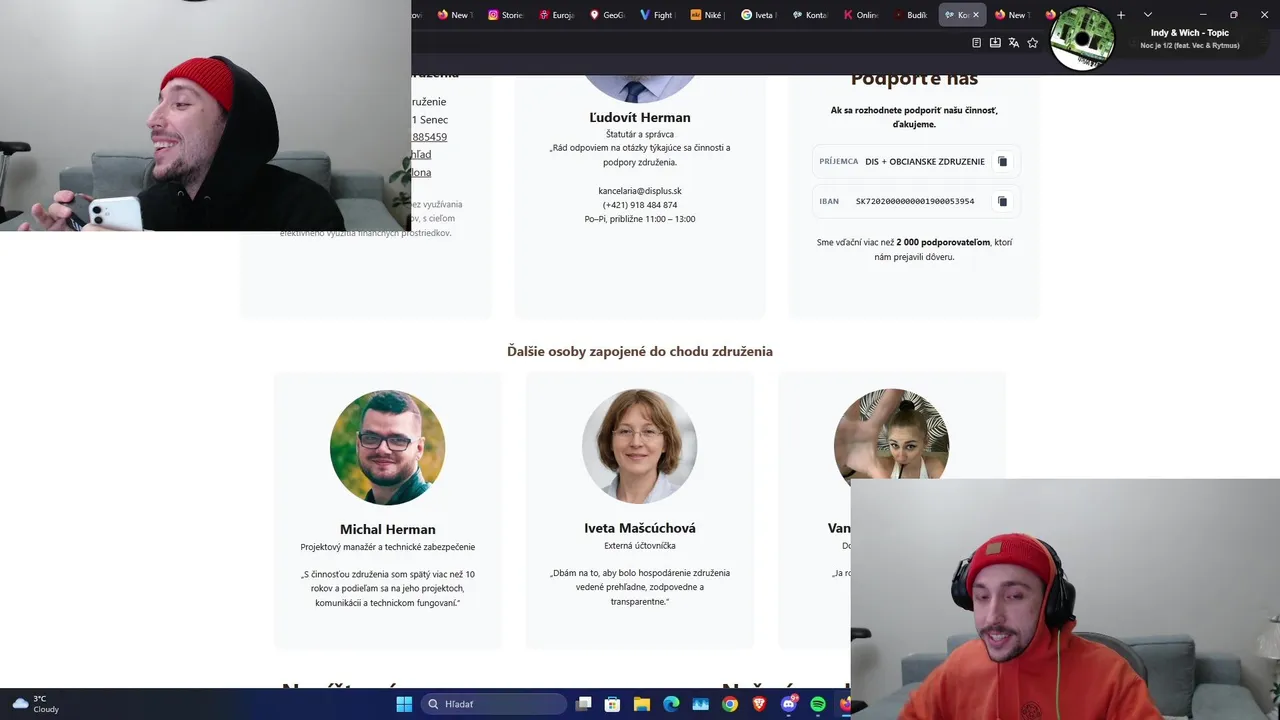Click the text Externá účtovníčka
Screen dimensions: 1280x720
[640, 546]
